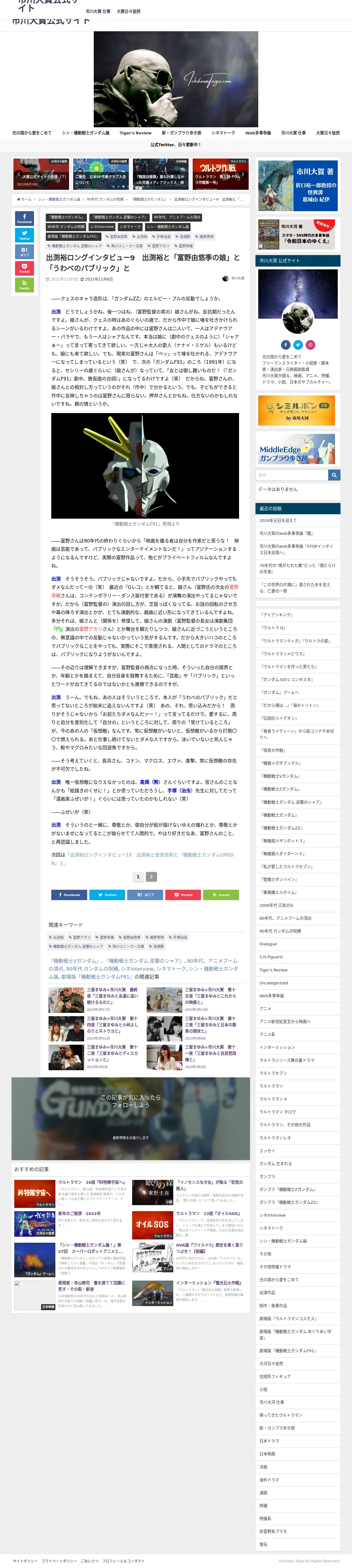Open Web多事争論 nav menu item
Screen dimensions: 352x1568
(x=258, y=133)
